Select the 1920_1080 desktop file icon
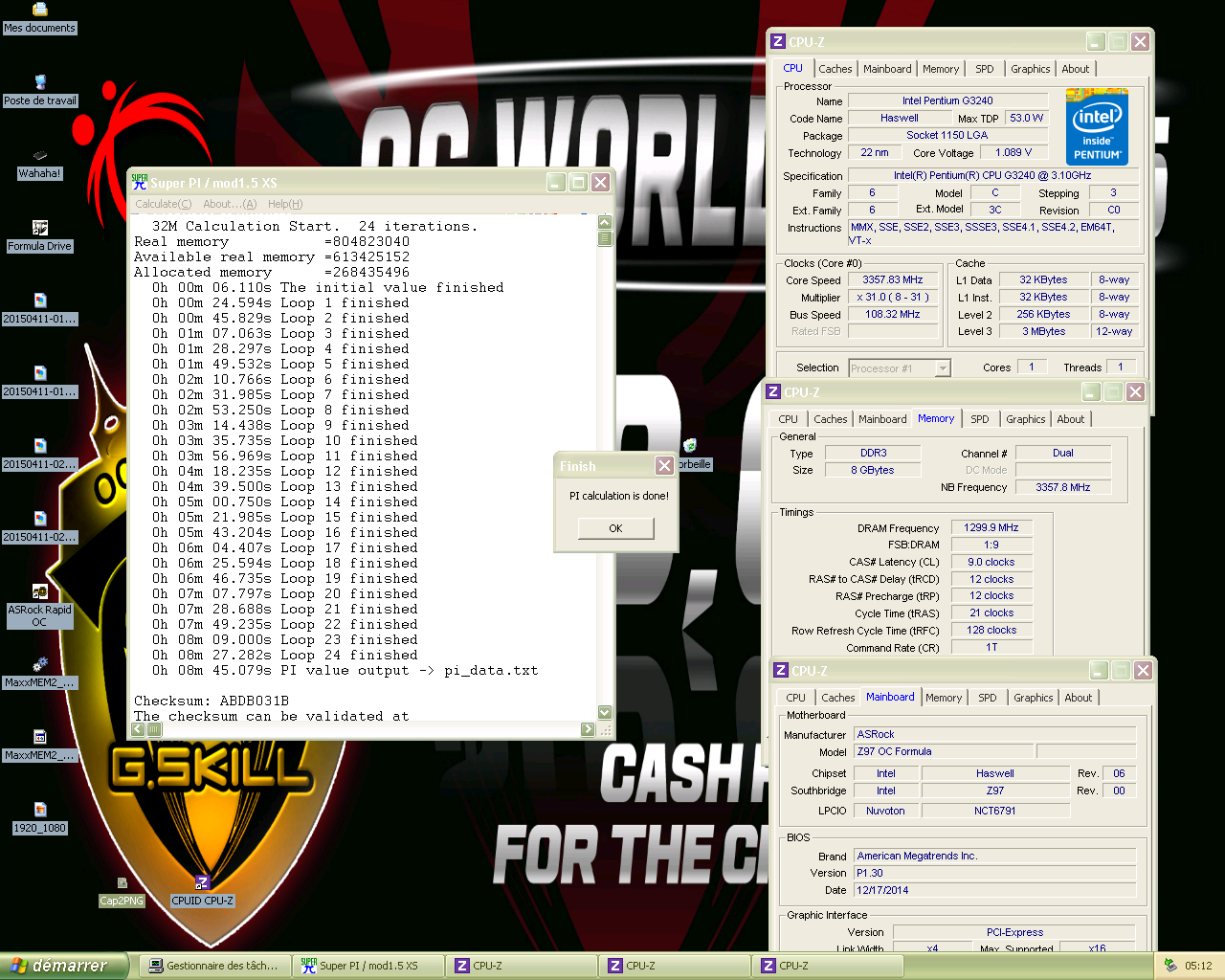 pos(39,818)
